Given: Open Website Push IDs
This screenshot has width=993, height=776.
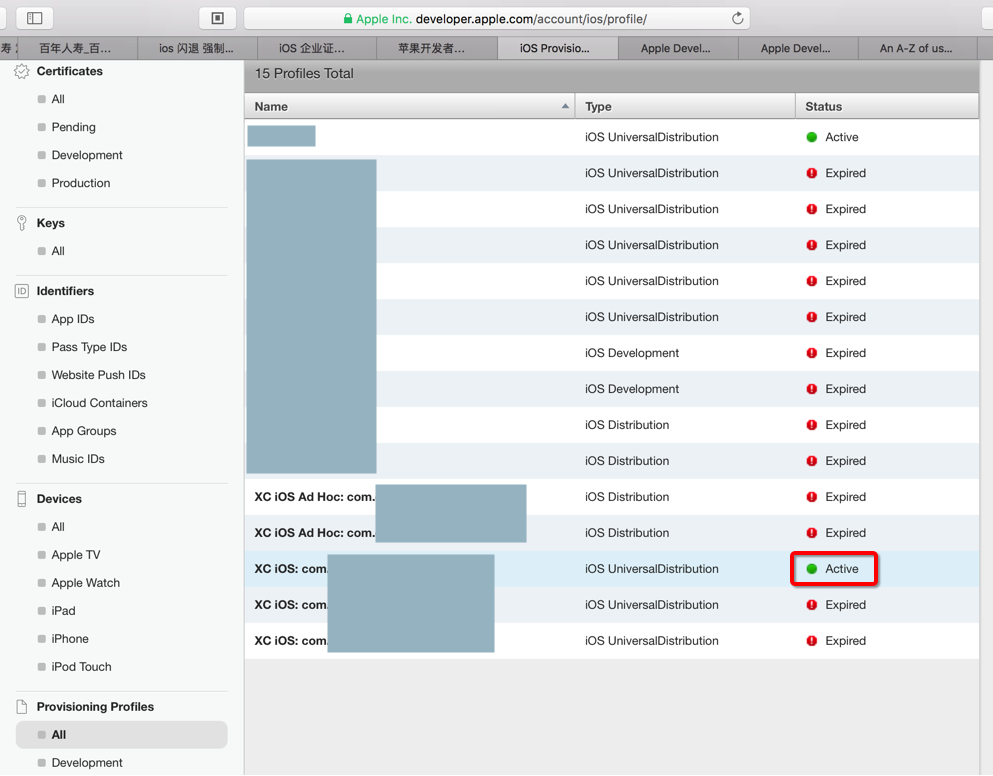Looking at the screenshot, I should tap(98, 375).
